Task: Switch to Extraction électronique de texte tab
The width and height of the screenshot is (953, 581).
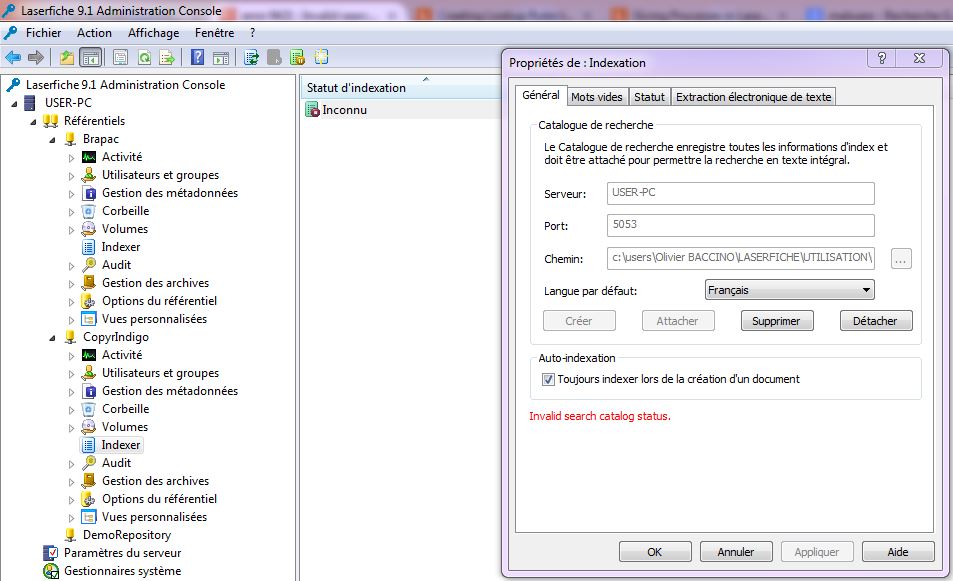Action: click(754, 97)
